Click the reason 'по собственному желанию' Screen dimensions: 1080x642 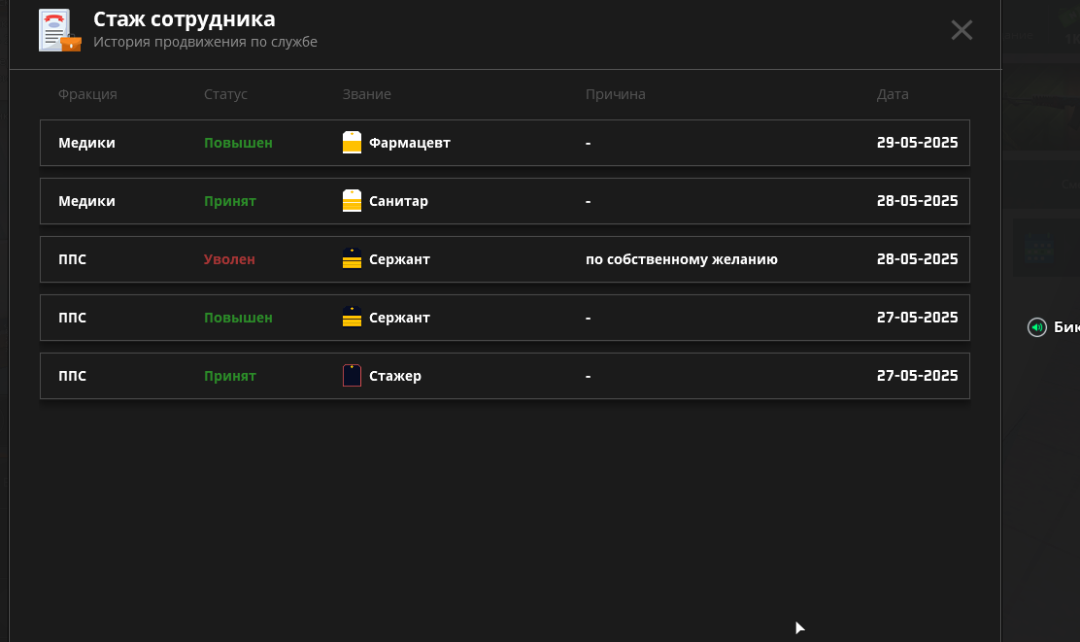[681, 259]
